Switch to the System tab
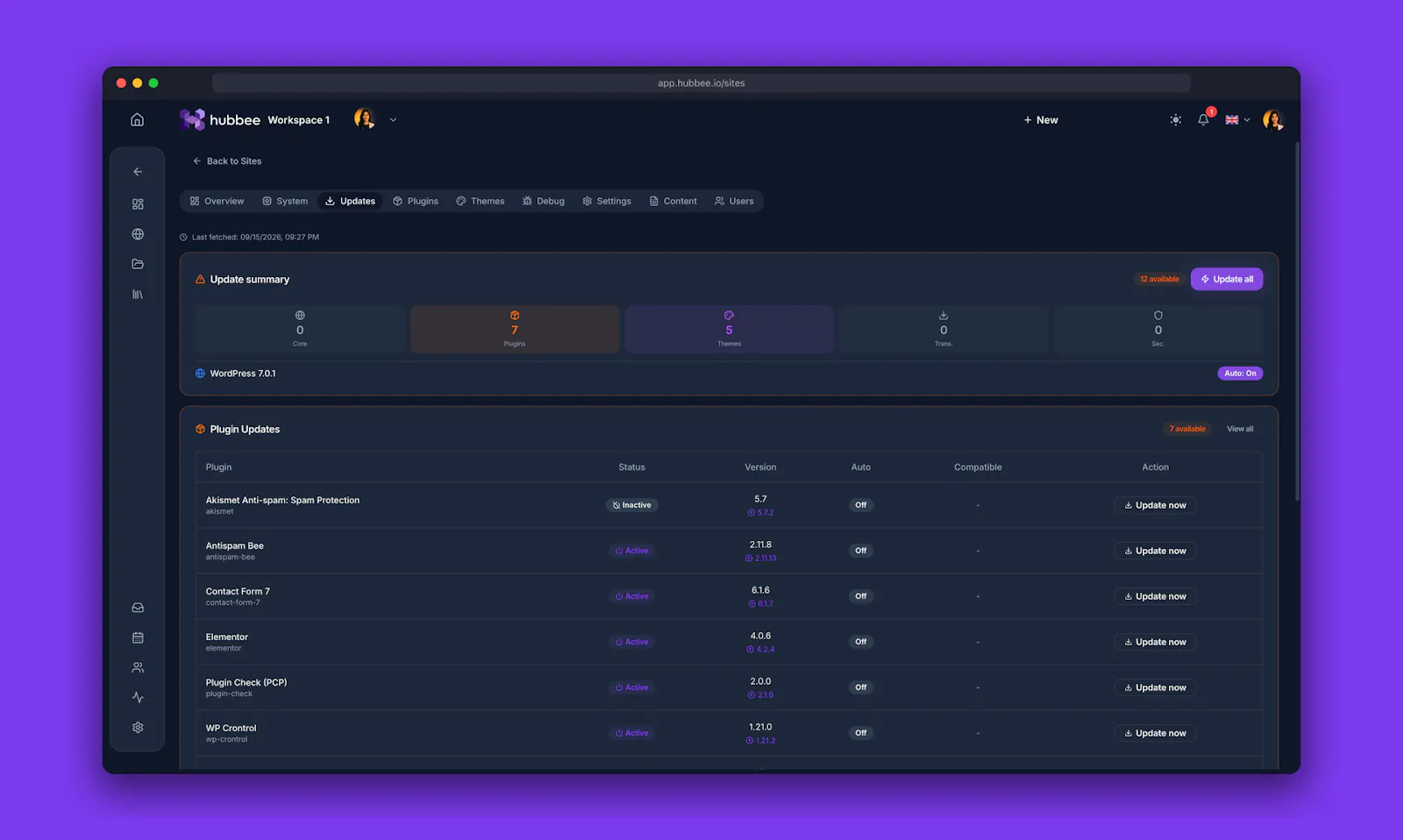Image resolution: width=1403 pixels, height=840 pixels. tap(285, 201)
